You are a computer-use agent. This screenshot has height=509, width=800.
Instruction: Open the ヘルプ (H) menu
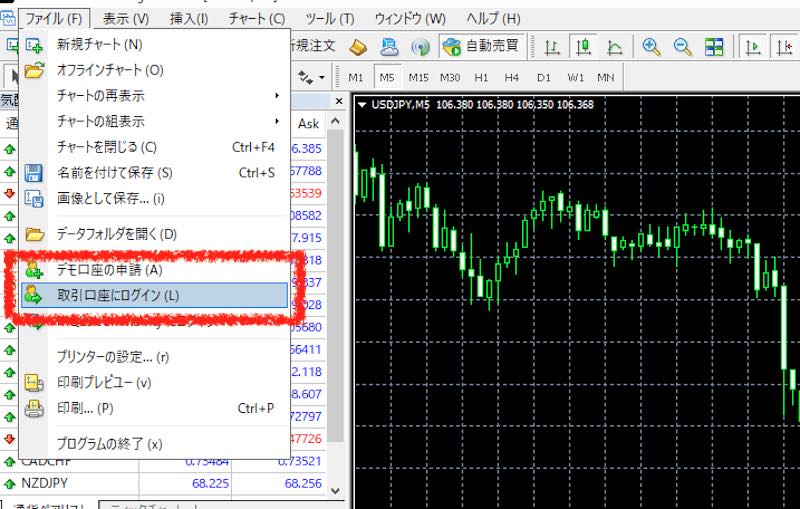tap(493, 19)
